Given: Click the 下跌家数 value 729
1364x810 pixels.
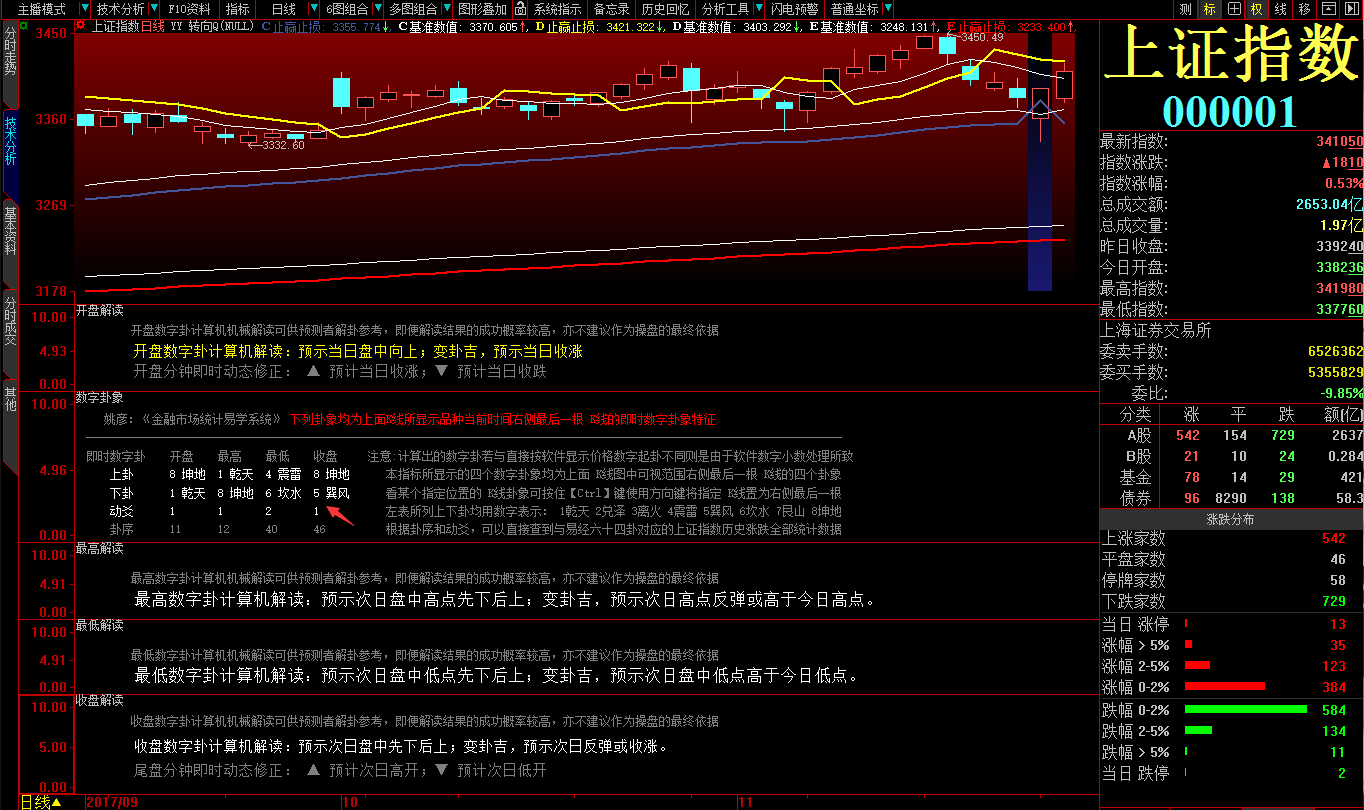Looking at the screenshot, I should 1334,601.
